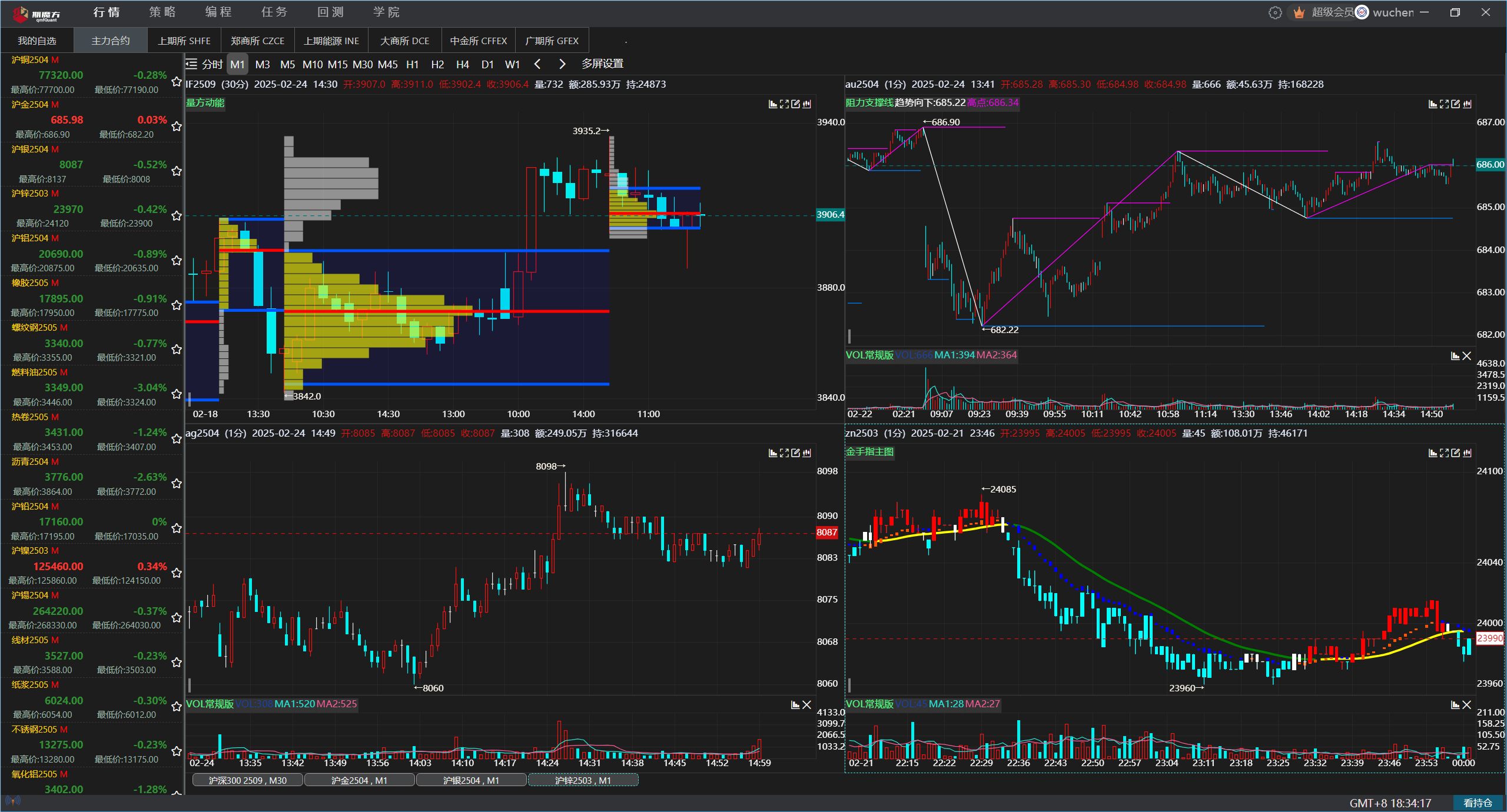Switch to 上期所 SHFE tab
The height and width of the screenshot is (812, 1507).
coord(184,41)
